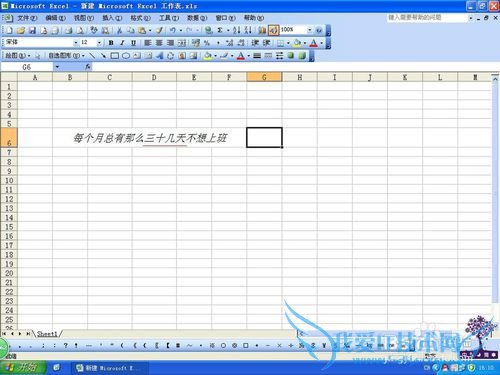Screen dimensions: 500x375
Task: Open the Borders dropdown arrow
Action: click(x=288, y=43)
